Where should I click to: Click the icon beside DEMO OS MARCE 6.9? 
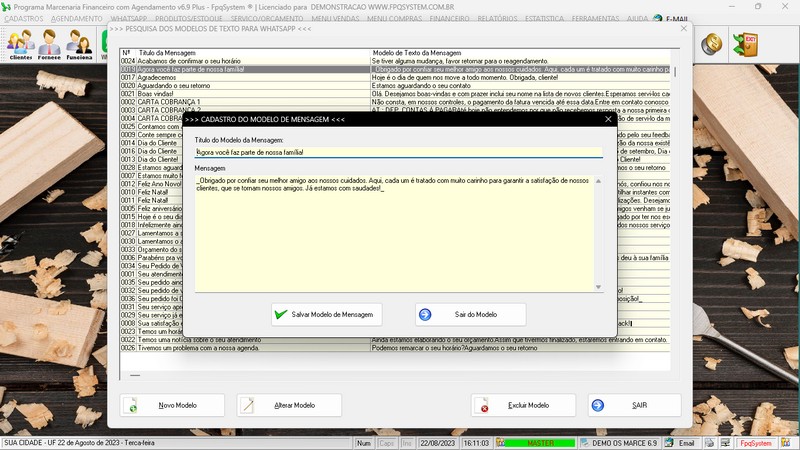584,443
